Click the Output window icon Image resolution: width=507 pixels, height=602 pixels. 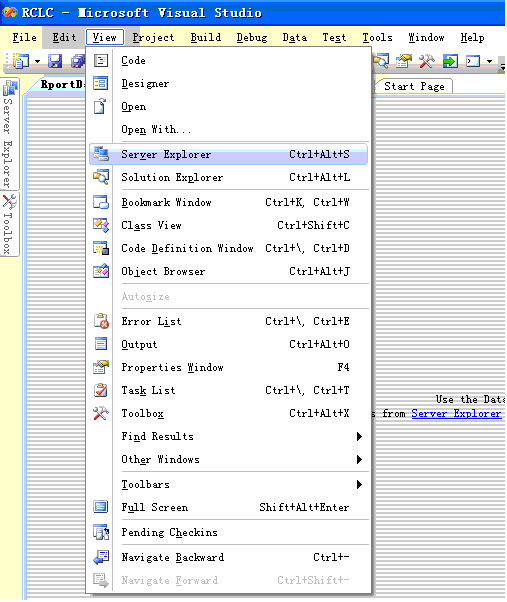coord(101,344)
